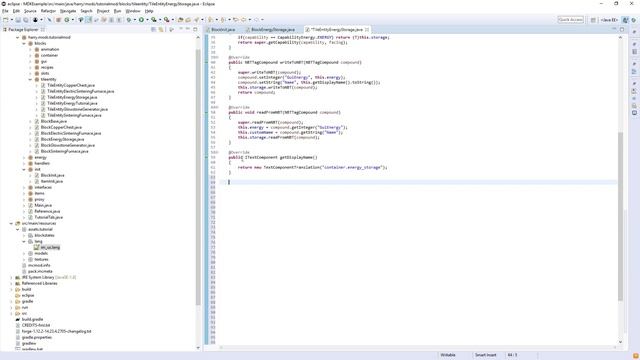Maximize the Package Explorer view
640x360 pixels.
(x=195, y=29)
